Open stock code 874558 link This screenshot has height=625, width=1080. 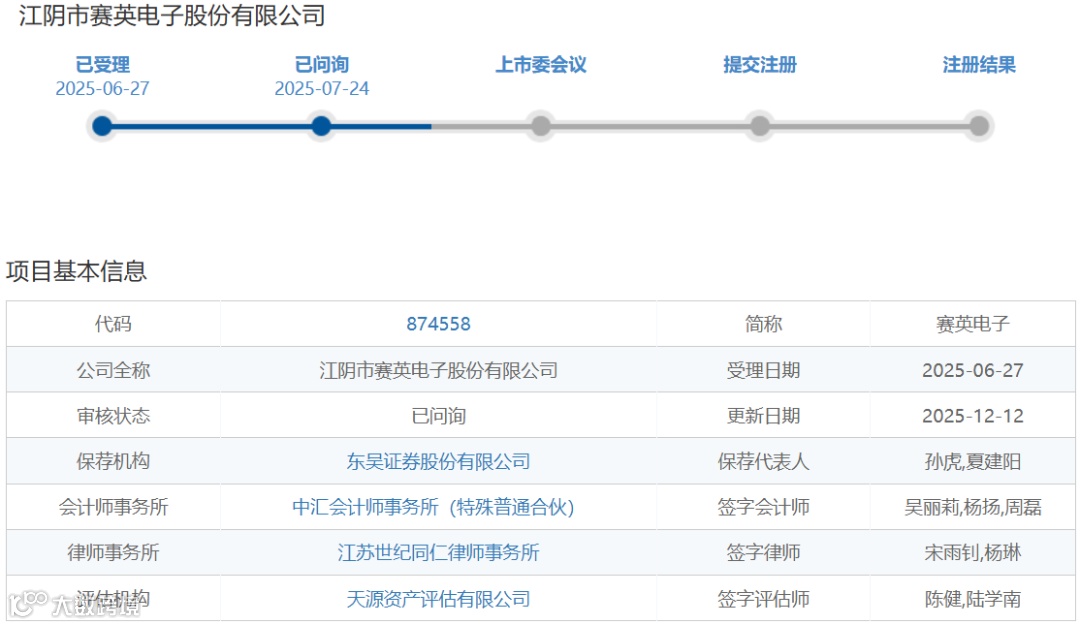click(438, 324)
